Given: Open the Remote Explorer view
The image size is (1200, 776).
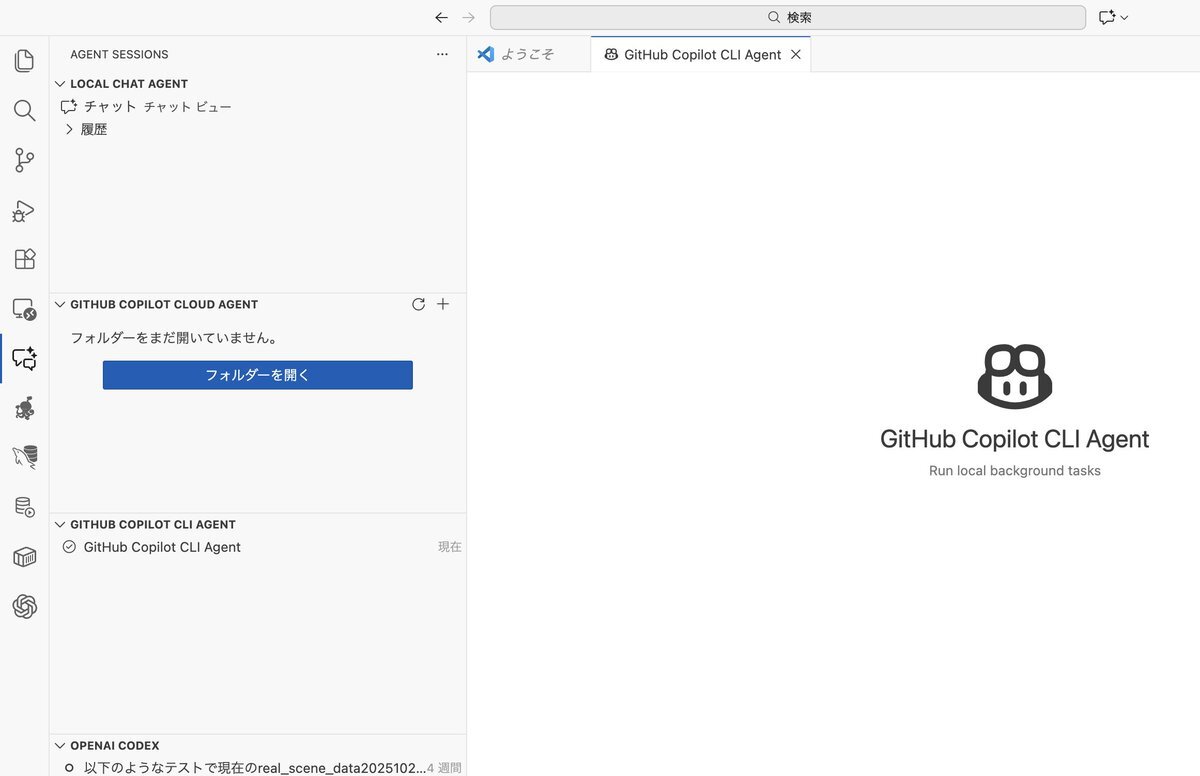Looking at the screenshot, I should click(25, 309).
